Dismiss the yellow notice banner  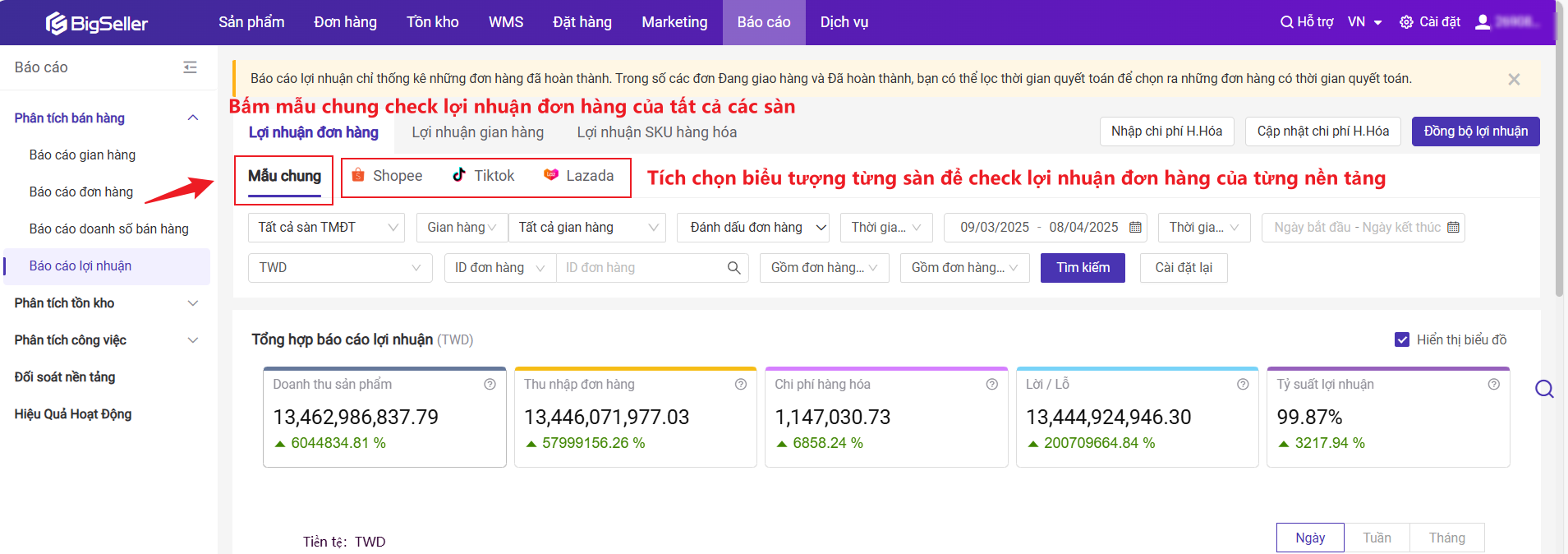(1514, 79)
